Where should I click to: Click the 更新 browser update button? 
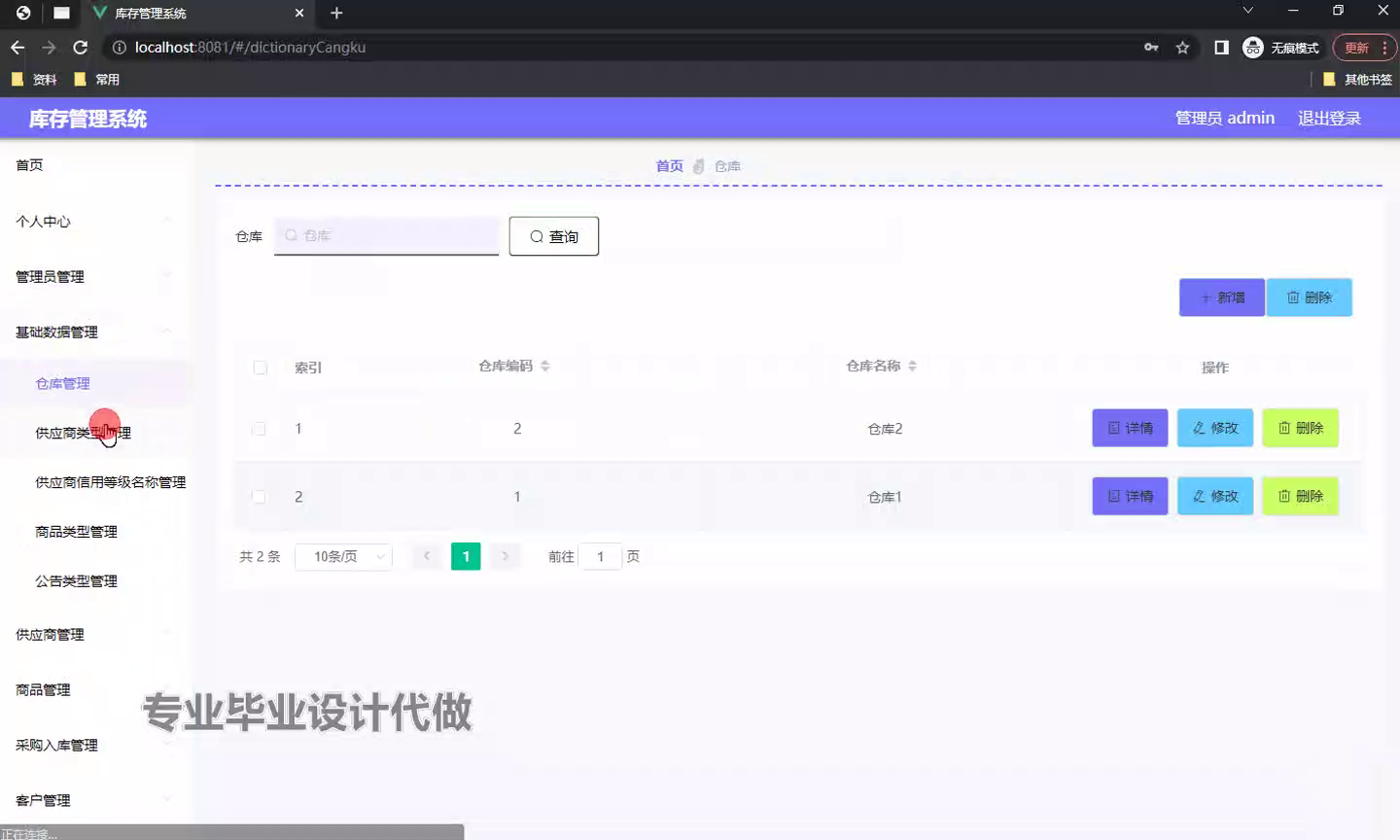click(1365, 48)
